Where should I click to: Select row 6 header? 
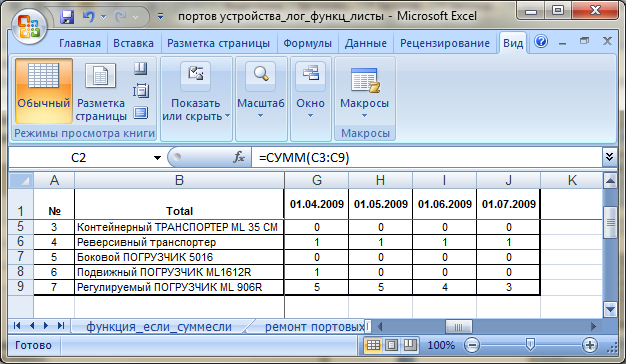point(21,242)
